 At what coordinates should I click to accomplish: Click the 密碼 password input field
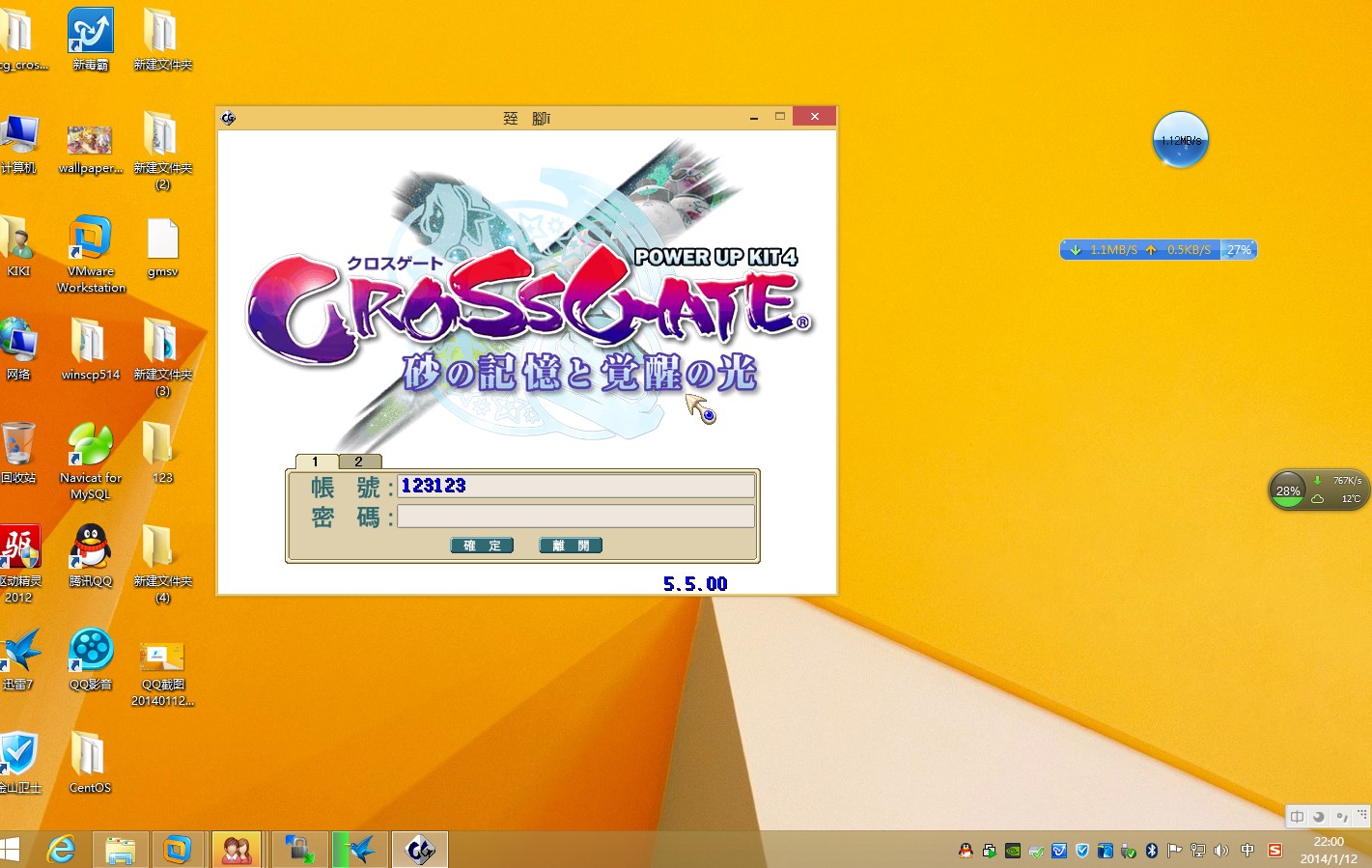(575, 517)
